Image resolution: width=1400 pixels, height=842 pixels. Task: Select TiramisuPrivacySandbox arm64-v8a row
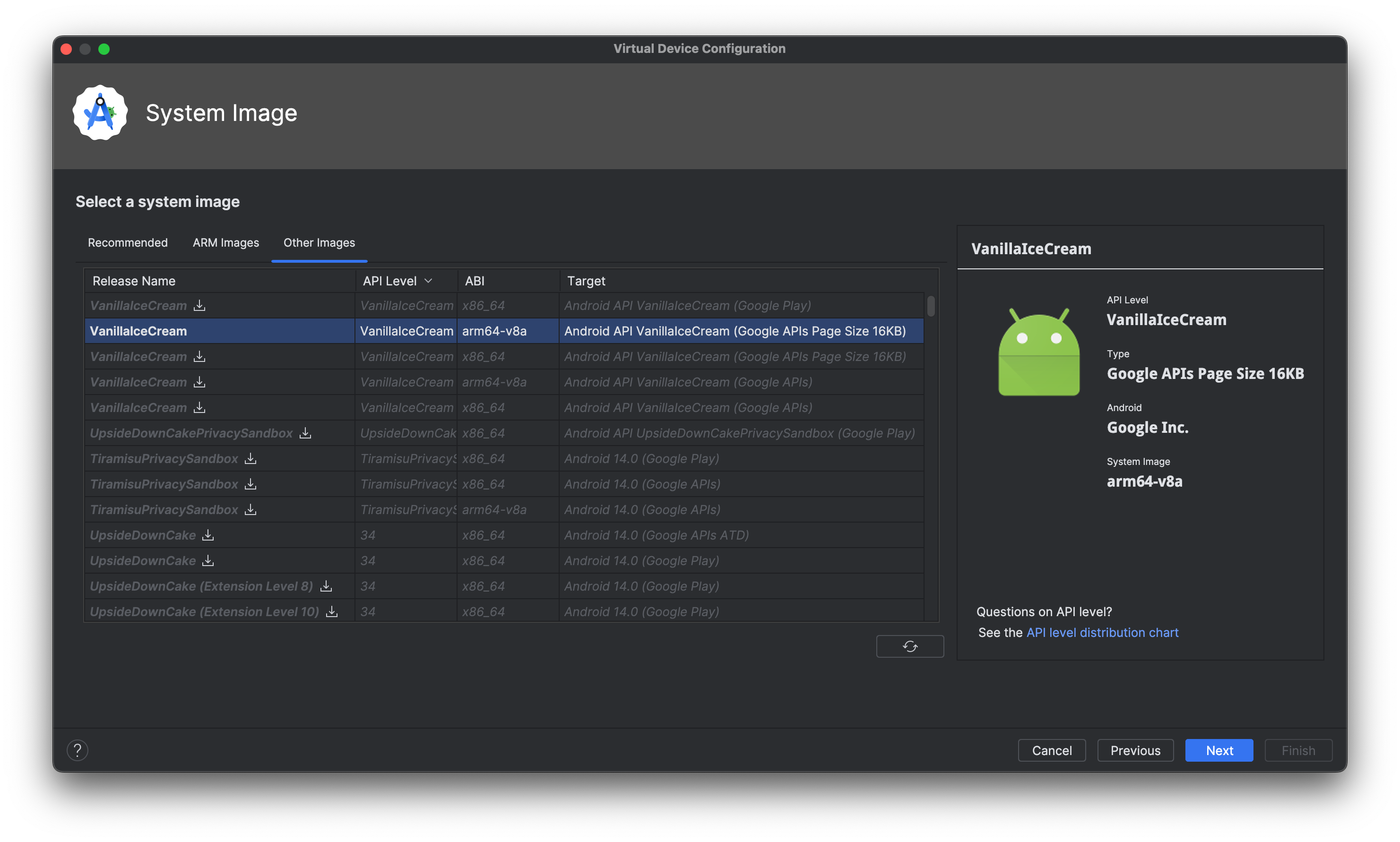(x=500, y=509)
